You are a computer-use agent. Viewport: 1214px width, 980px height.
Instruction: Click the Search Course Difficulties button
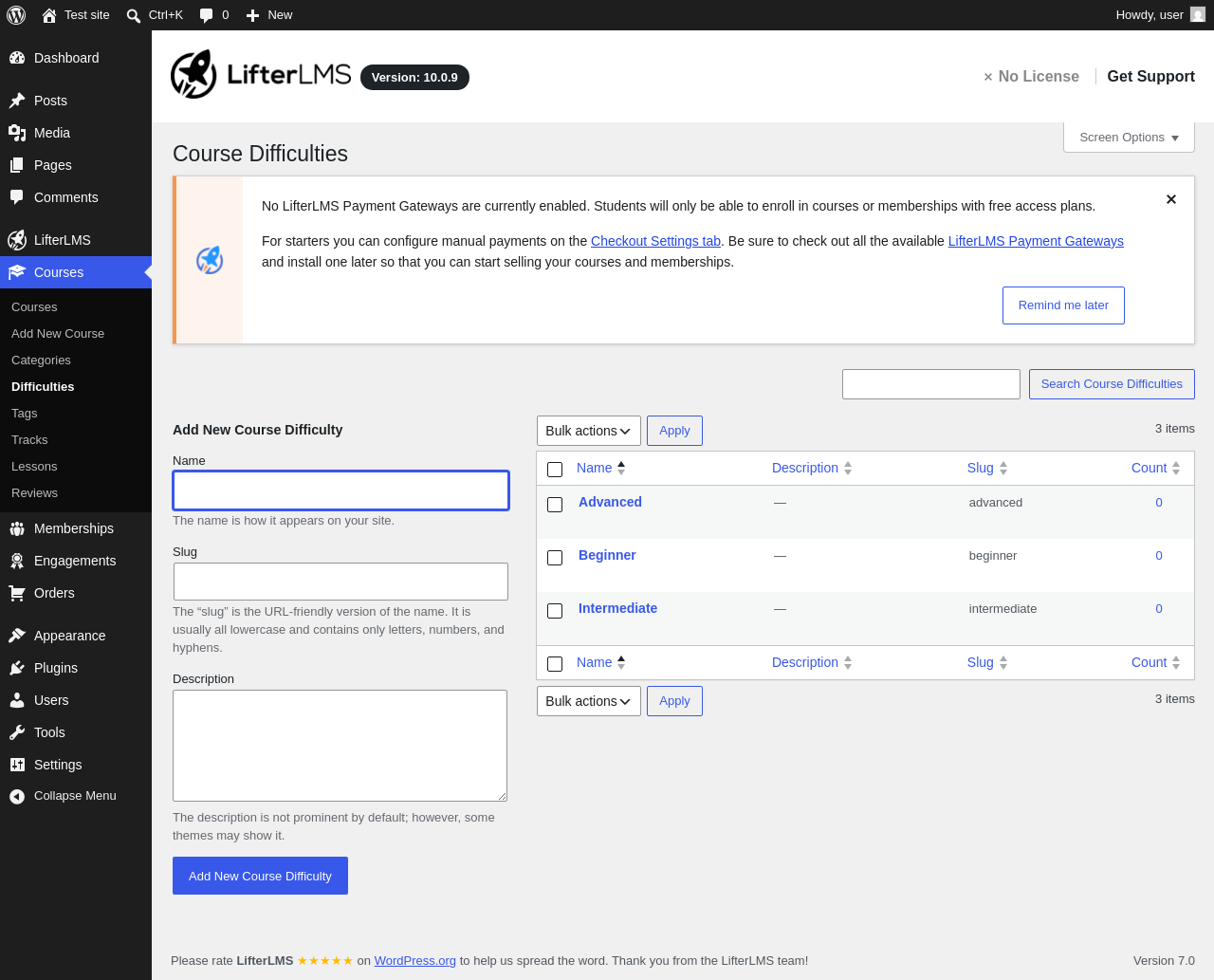point(1112,384)
